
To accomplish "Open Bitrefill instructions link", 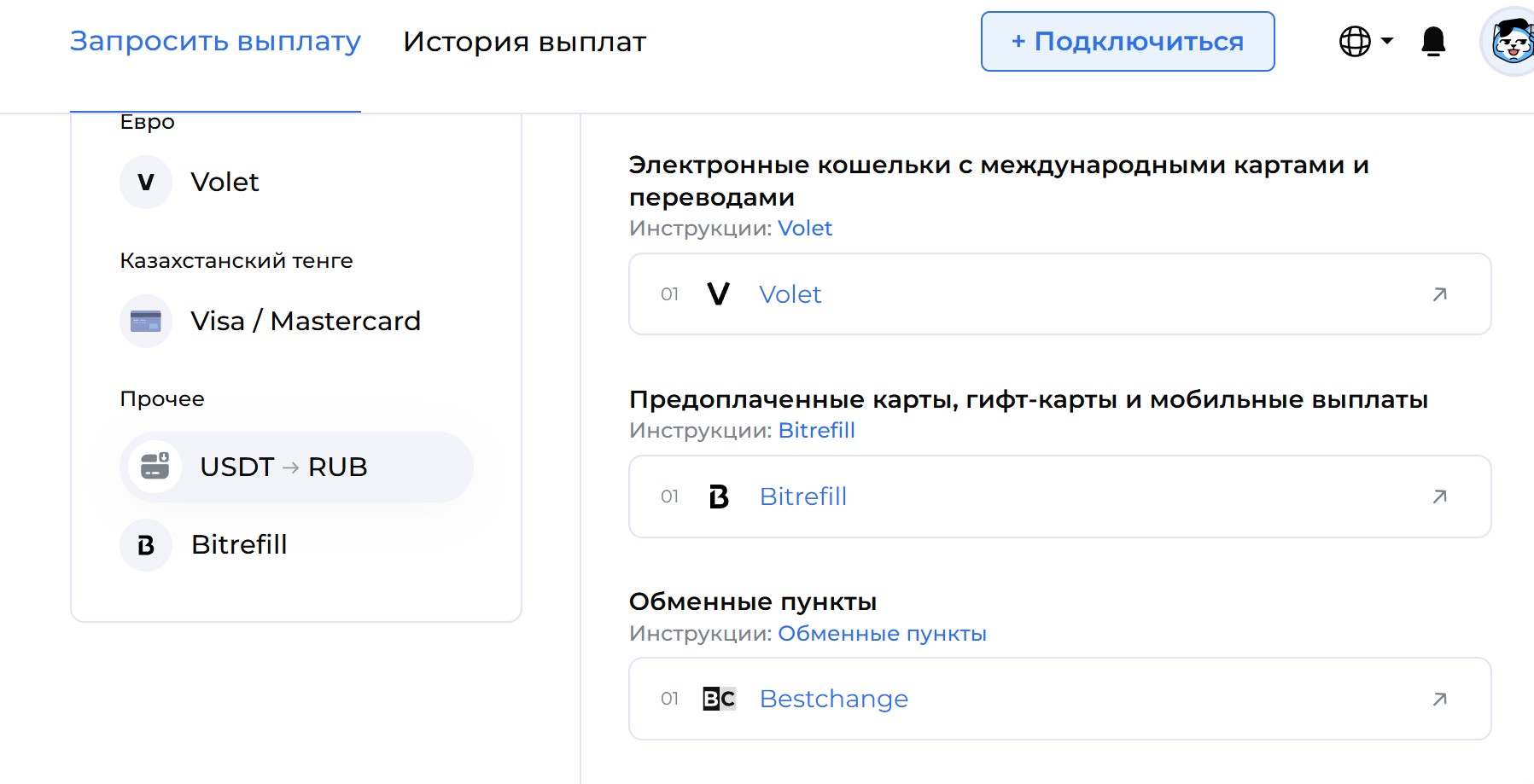I will tap(816, 431).
